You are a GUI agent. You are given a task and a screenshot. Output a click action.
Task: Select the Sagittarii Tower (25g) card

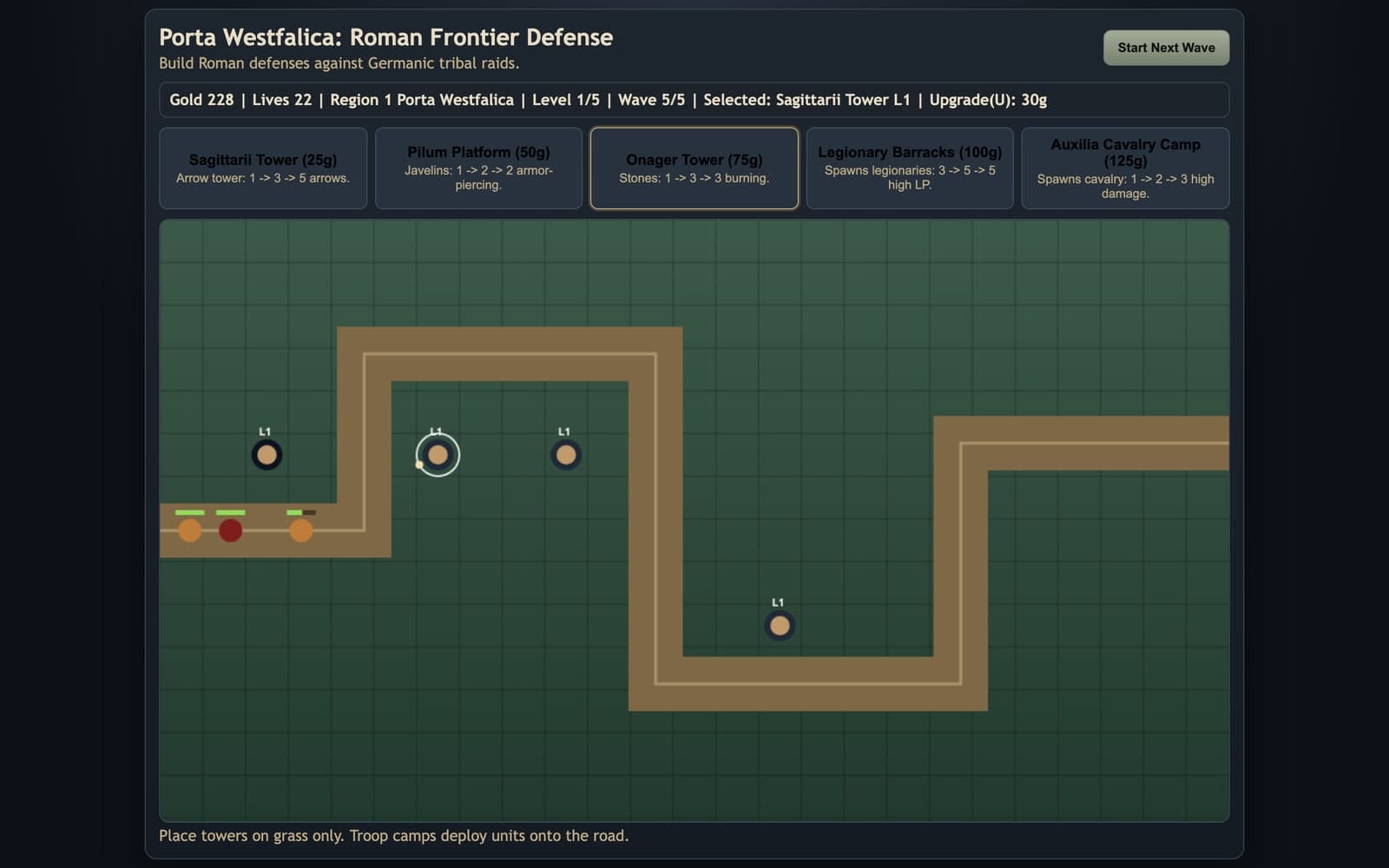coord(263,168)
